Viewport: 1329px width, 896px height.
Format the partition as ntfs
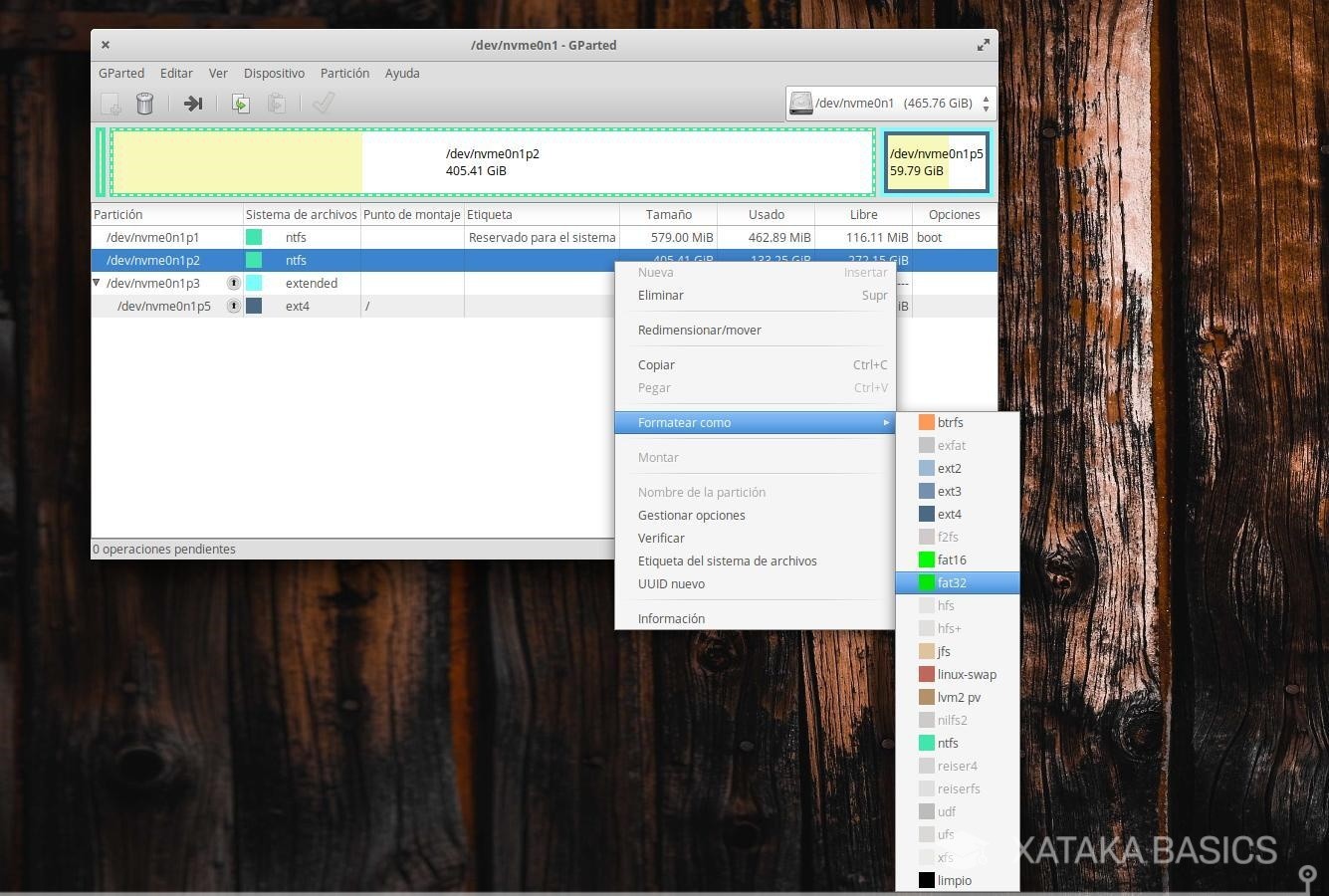click(x=947, y=744)
